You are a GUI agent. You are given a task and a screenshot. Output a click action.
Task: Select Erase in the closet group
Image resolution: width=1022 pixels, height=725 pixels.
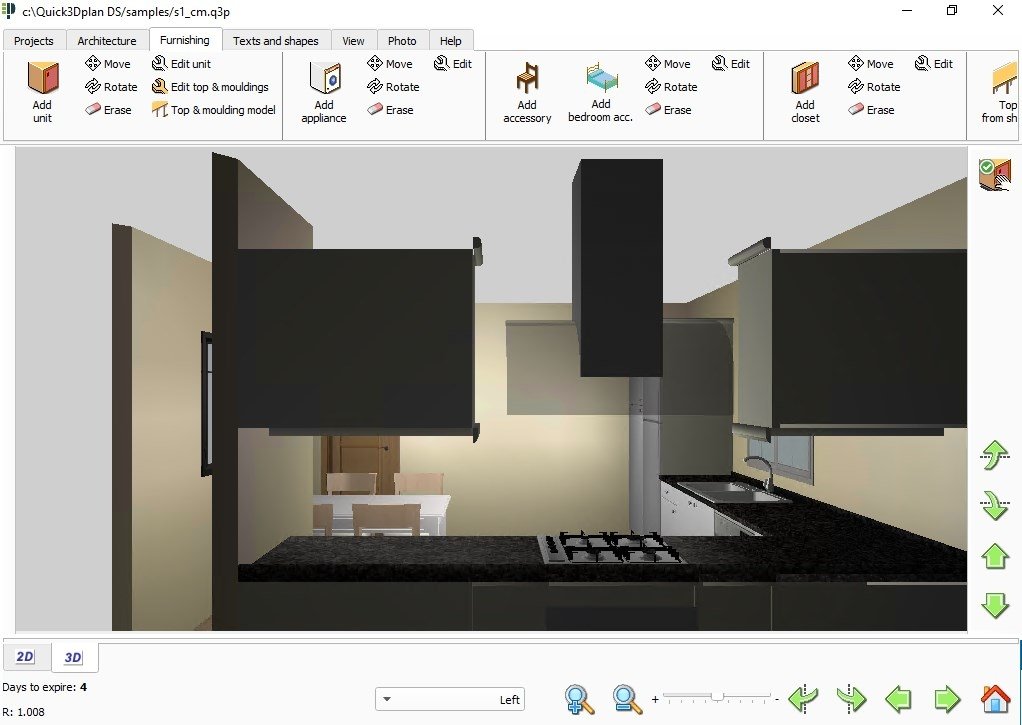click(871, 110)
